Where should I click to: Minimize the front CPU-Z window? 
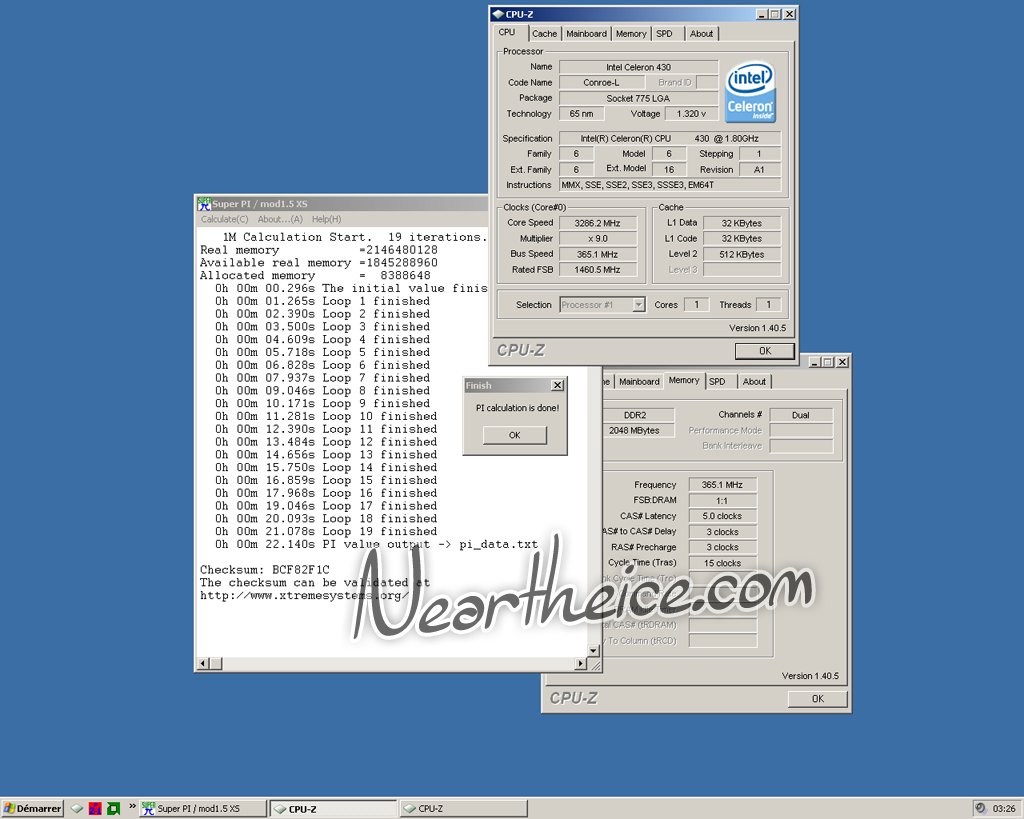click(x=762, y=14)
